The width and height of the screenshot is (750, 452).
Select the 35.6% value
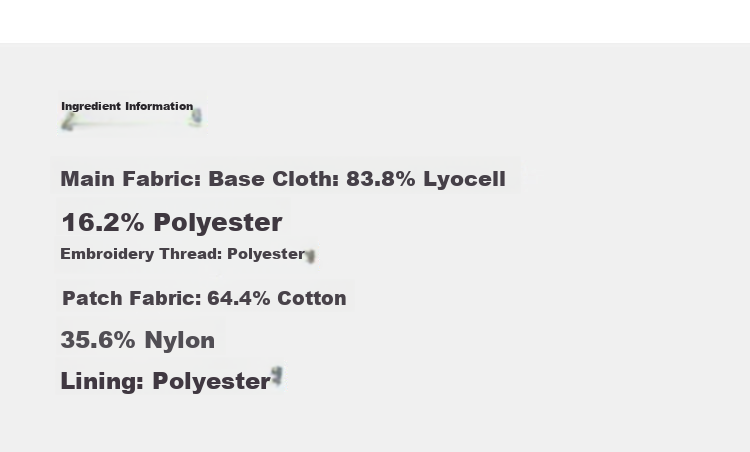pyautogui.click(x=98, y=340)
